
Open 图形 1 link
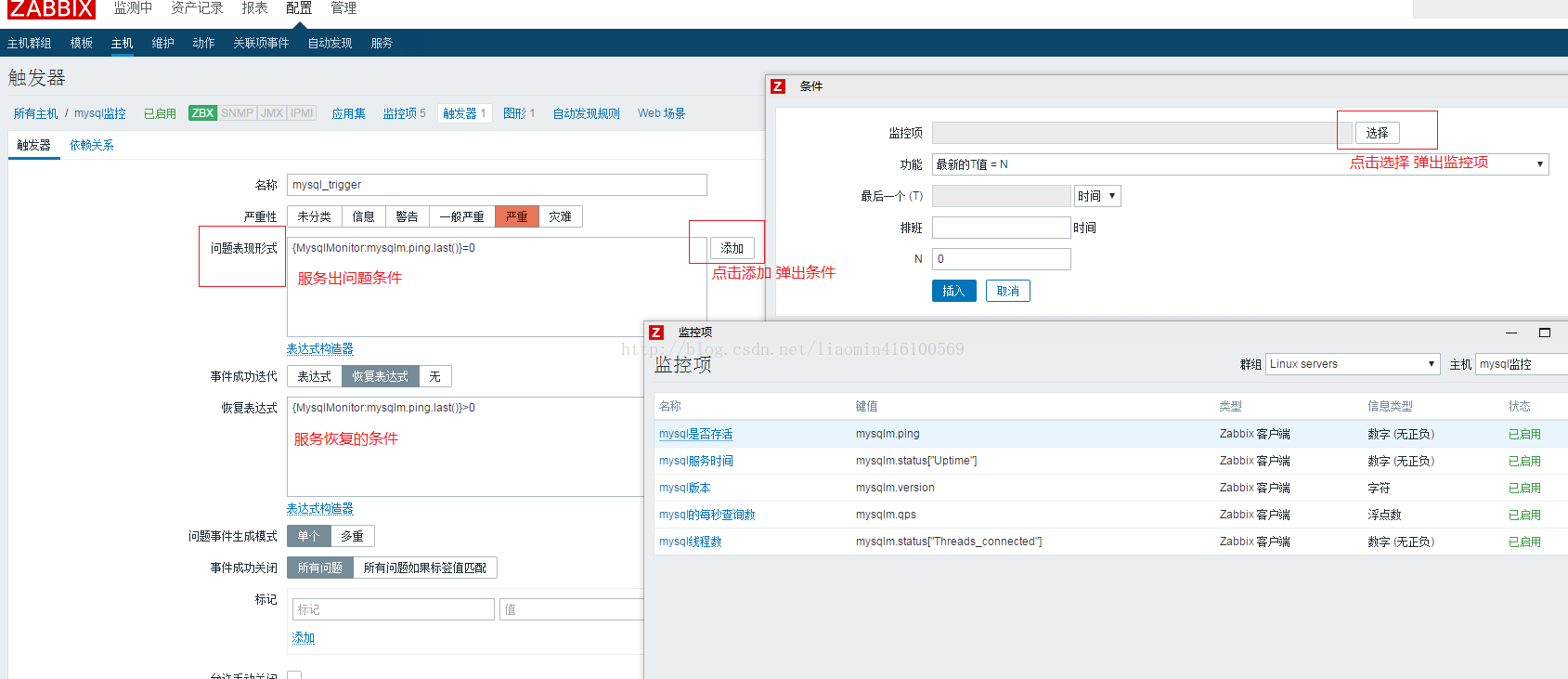pos(519,113)
